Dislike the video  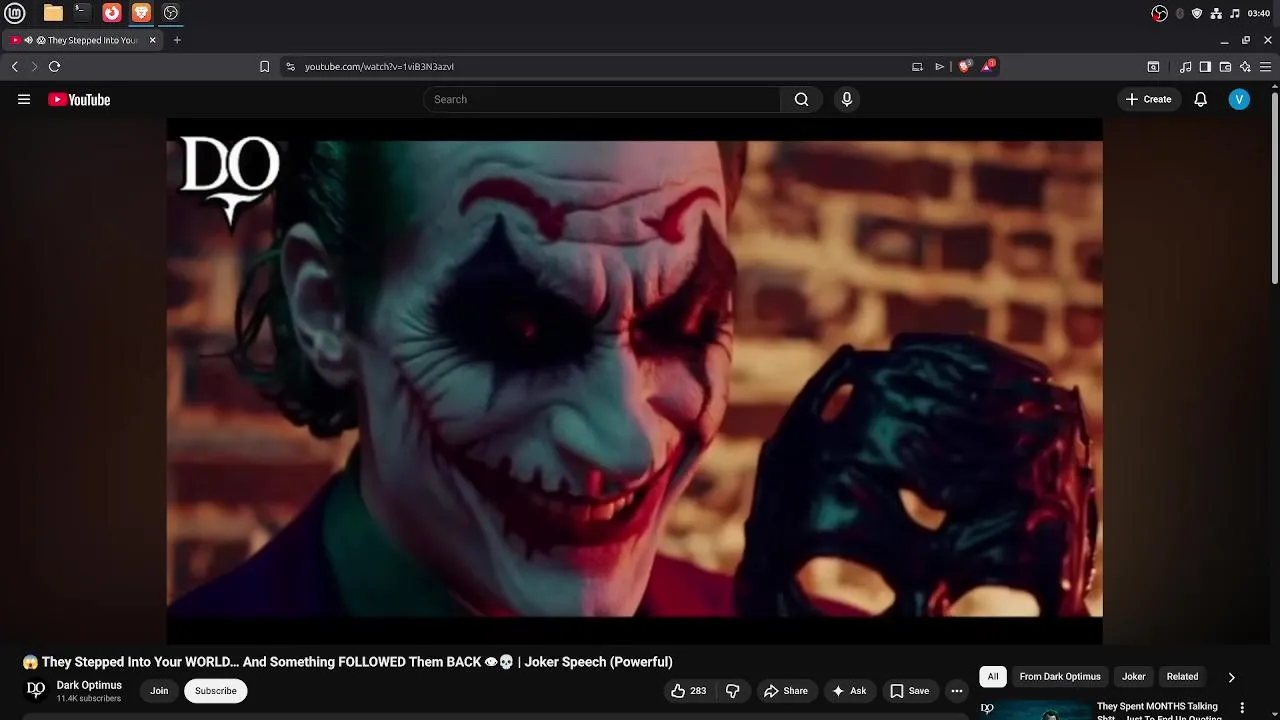(733, 691)
